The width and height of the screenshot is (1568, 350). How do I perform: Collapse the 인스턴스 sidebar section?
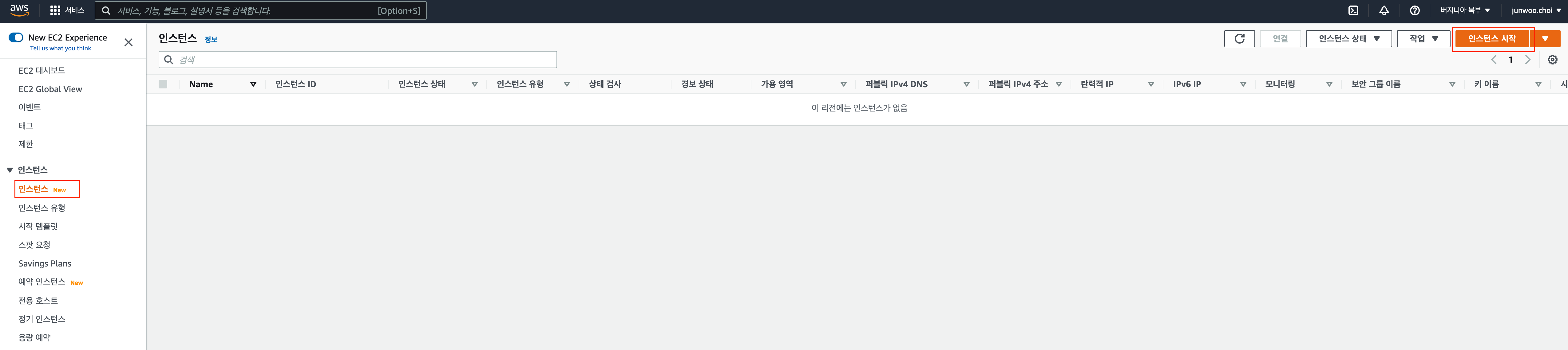point(10,169)
